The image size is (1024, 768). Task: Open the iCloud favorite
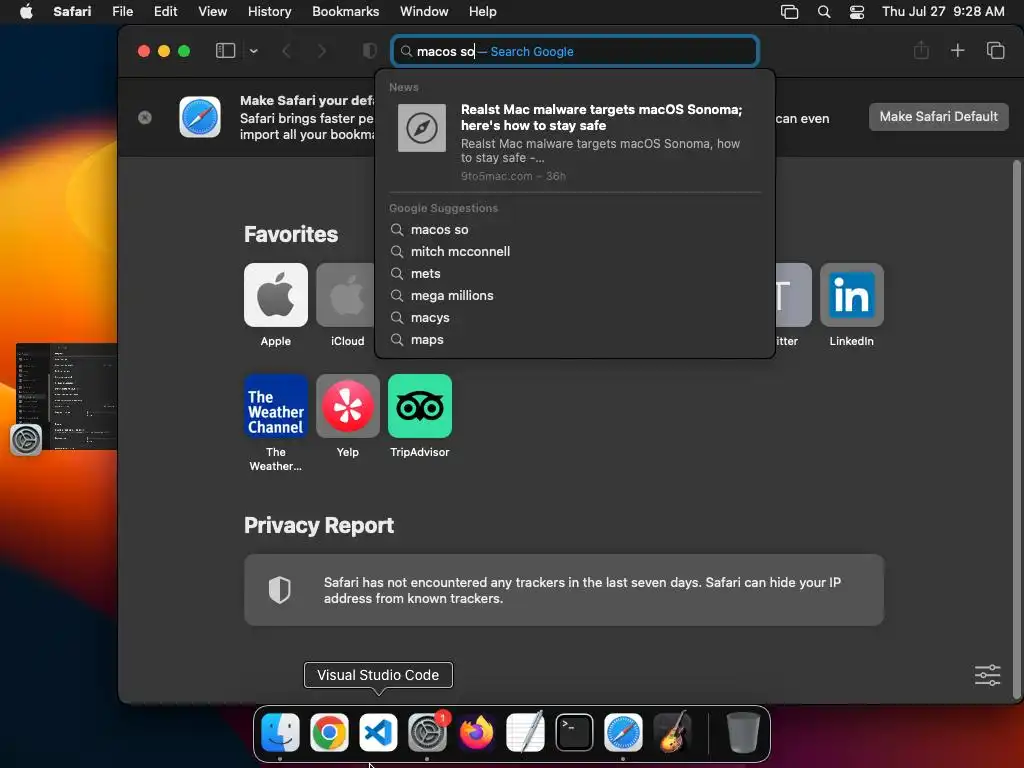pos(345,295)
